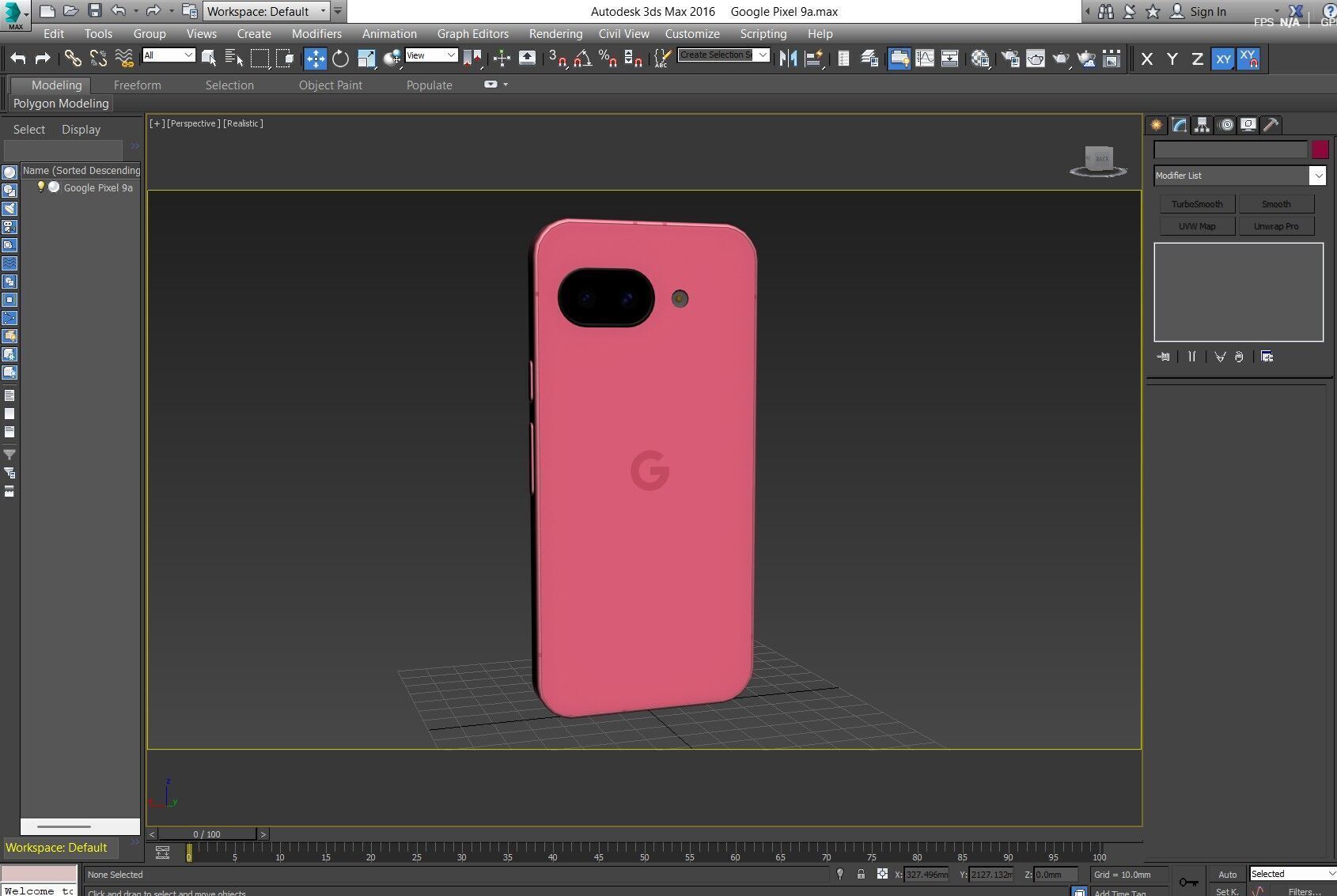
Task: Select the Select and Link tool
Action: pyautogui.click(x=73, y=58)
